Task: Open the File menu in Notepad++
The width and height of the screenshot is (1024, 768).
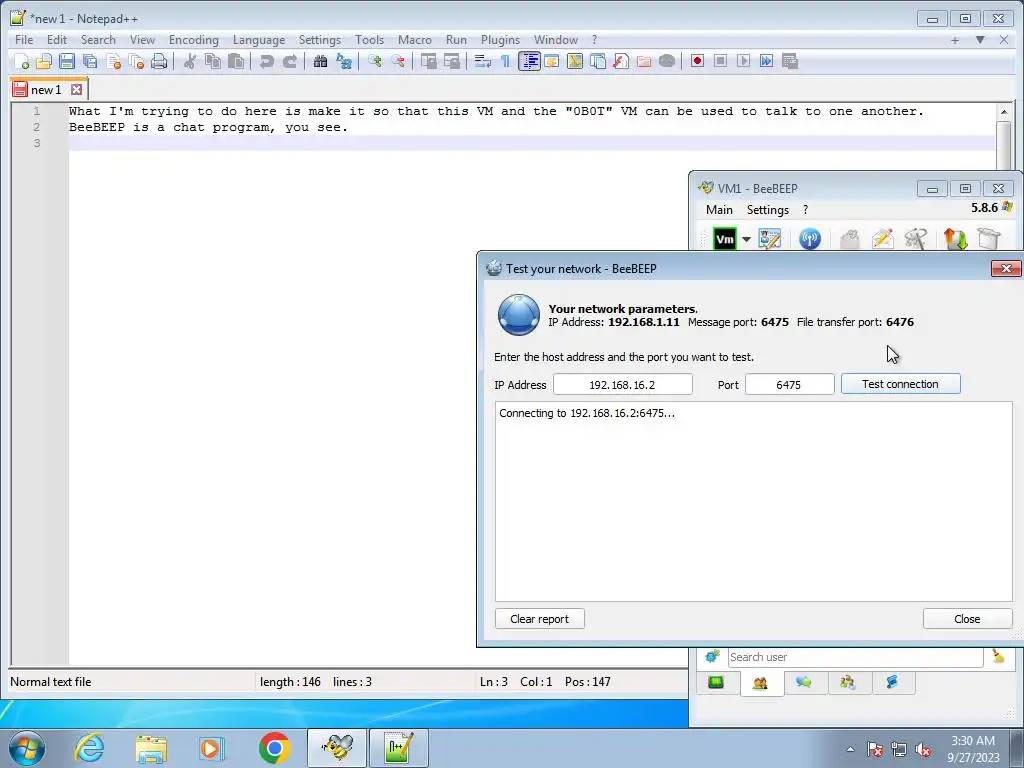Action: (x=24, y=40)
